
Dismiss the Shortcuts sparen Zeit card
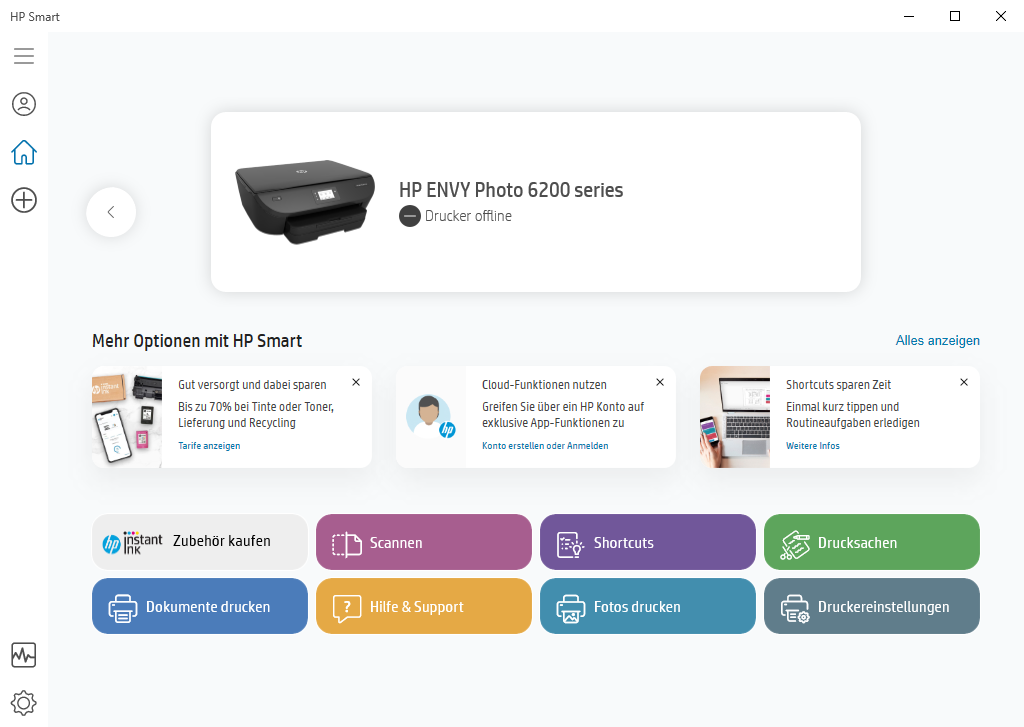point(964,382)
